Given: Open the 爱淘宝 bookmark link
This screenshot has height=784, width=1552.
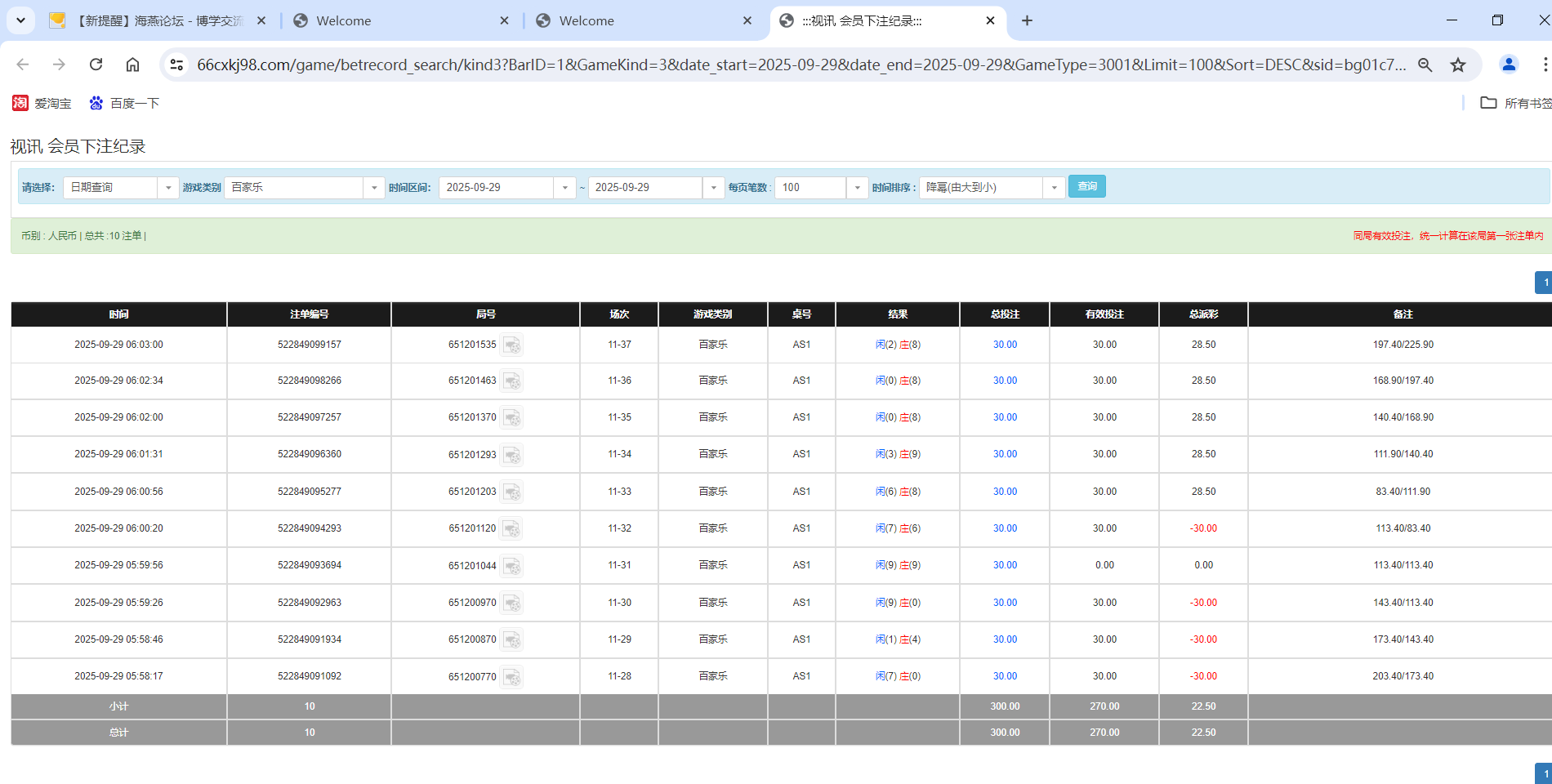Looking at the screenshot, I should 41,103.
